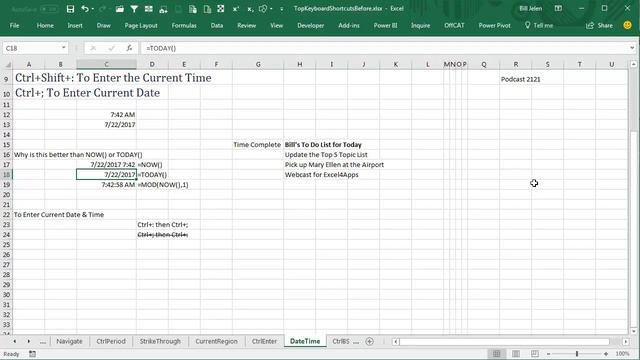
Task: Click the enter checkmark in formula bar
Action: pos(111,48)
